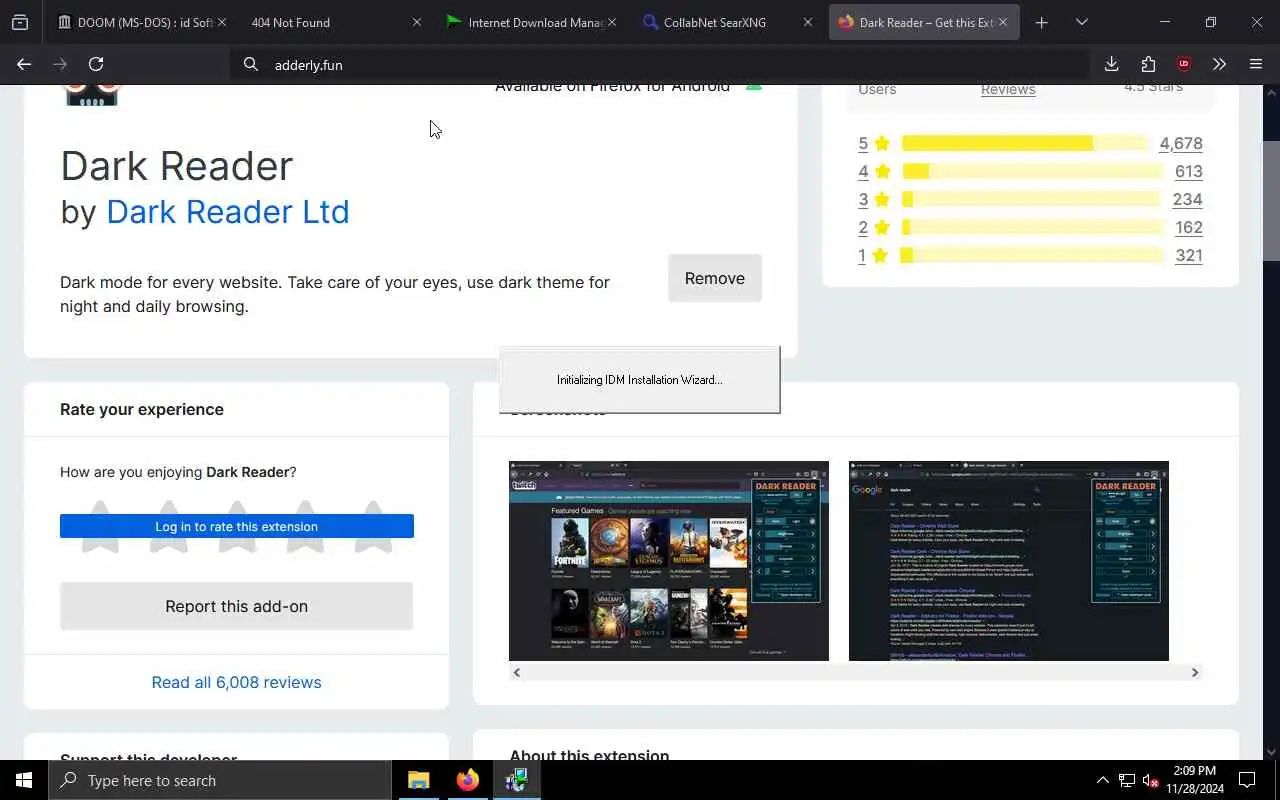This screenshot has width=1280, height=800.
Task: Click the 5-star rating bar
Action: 1025,143
